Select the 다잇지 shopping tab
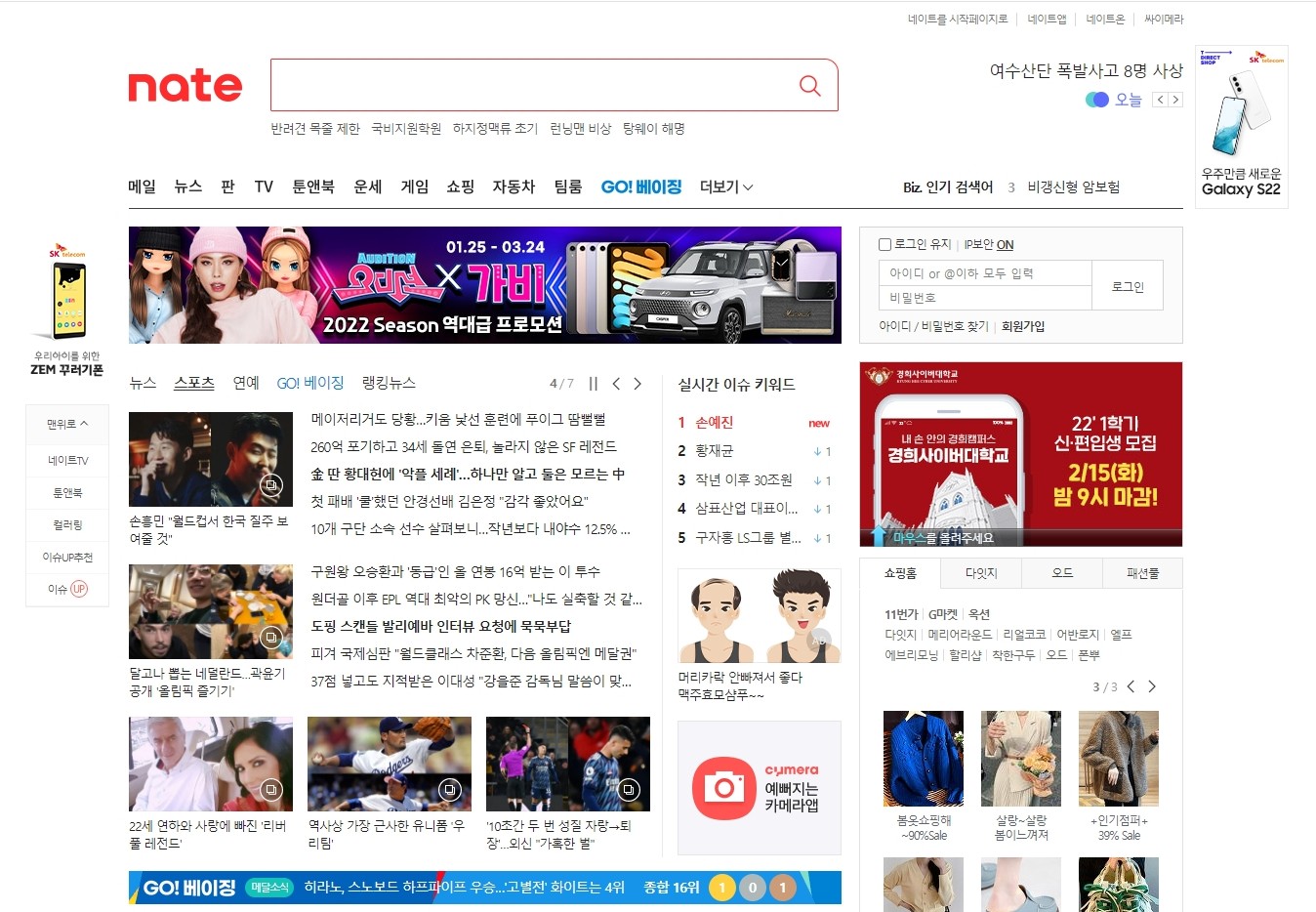 [x=980, y=573]
